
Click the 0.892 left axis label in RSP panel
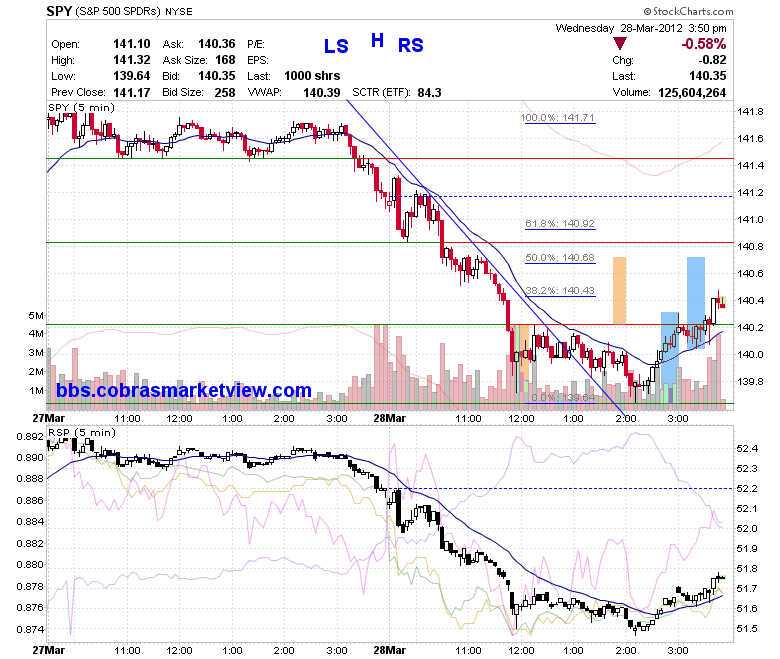tap(30, 437)
